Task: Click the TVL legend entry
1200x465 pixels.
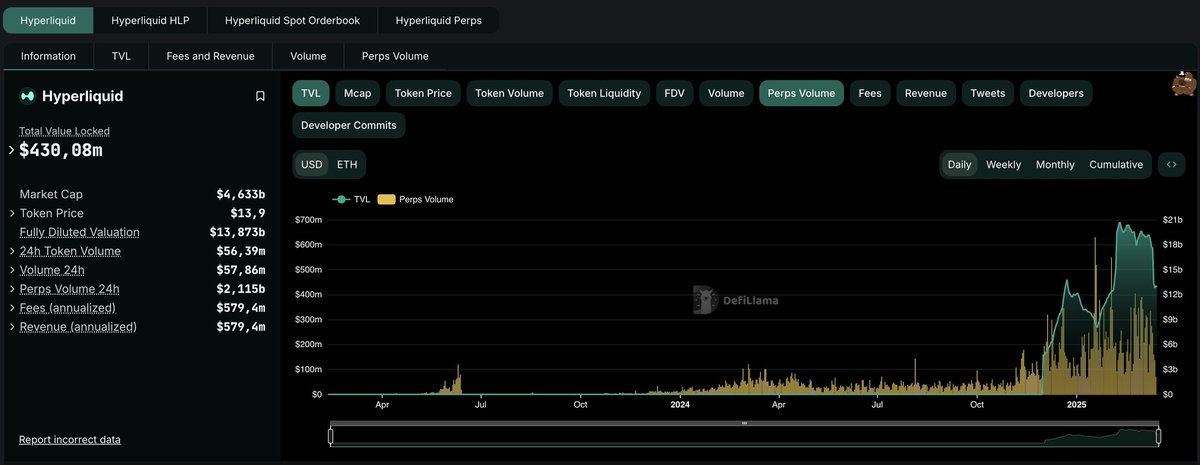Action: pos(352,199)
